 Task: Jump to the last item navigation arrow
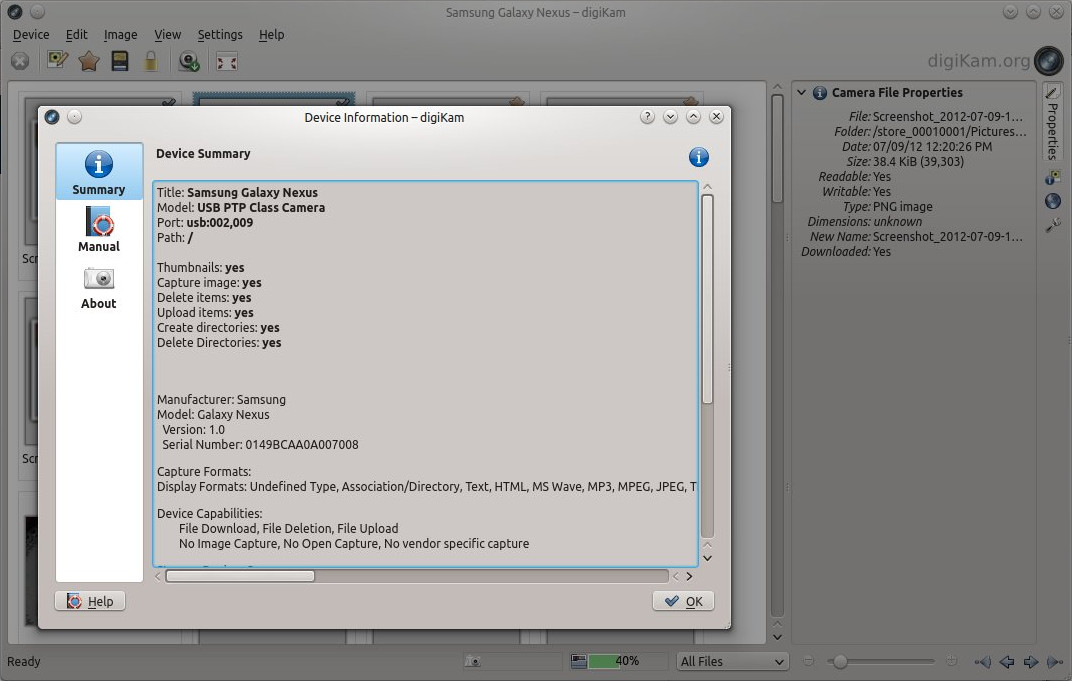(1055, 661)
